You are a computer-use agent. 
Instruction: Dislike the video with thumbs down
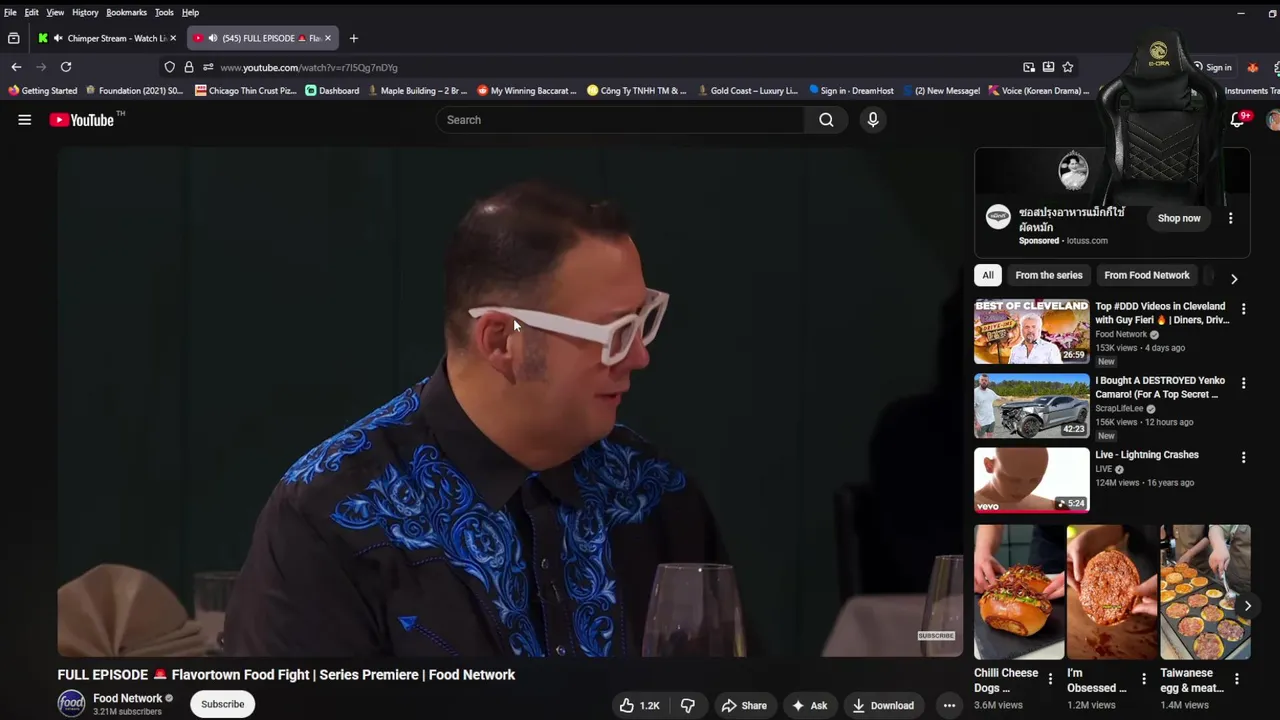pos(688,706)
